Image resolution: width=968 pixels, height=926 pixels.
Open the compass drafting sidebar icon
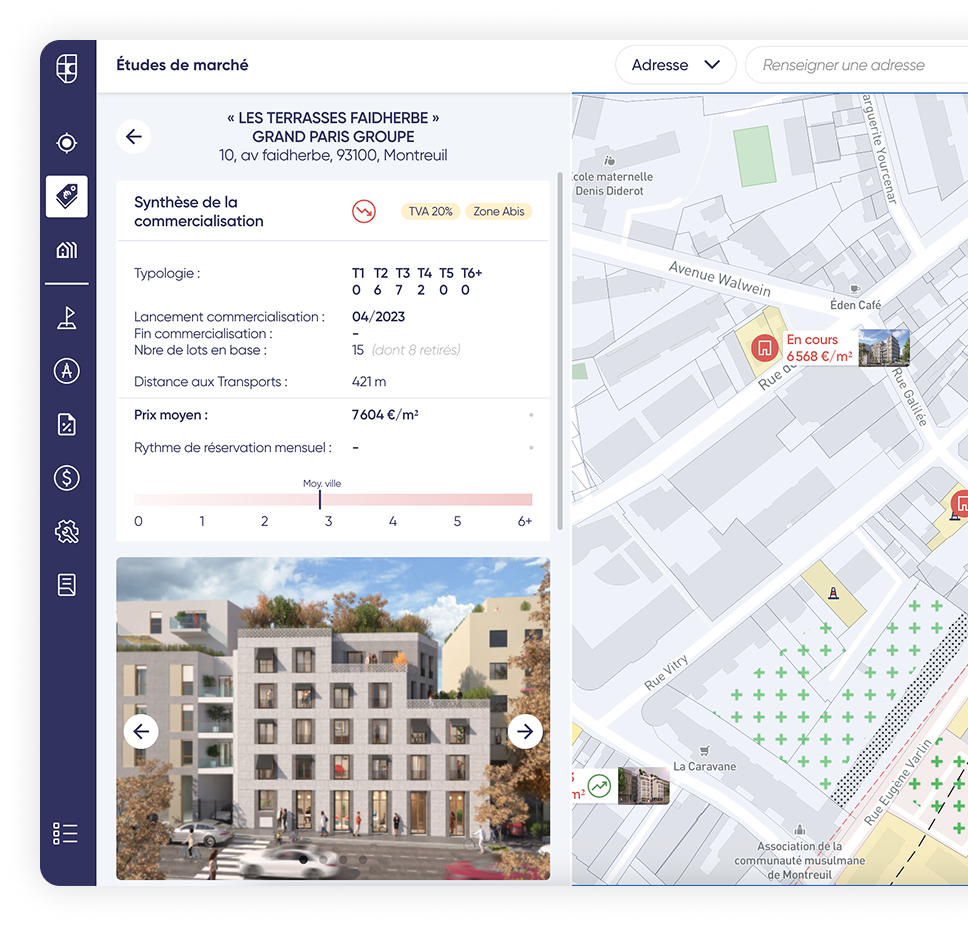tap(67, 371)
